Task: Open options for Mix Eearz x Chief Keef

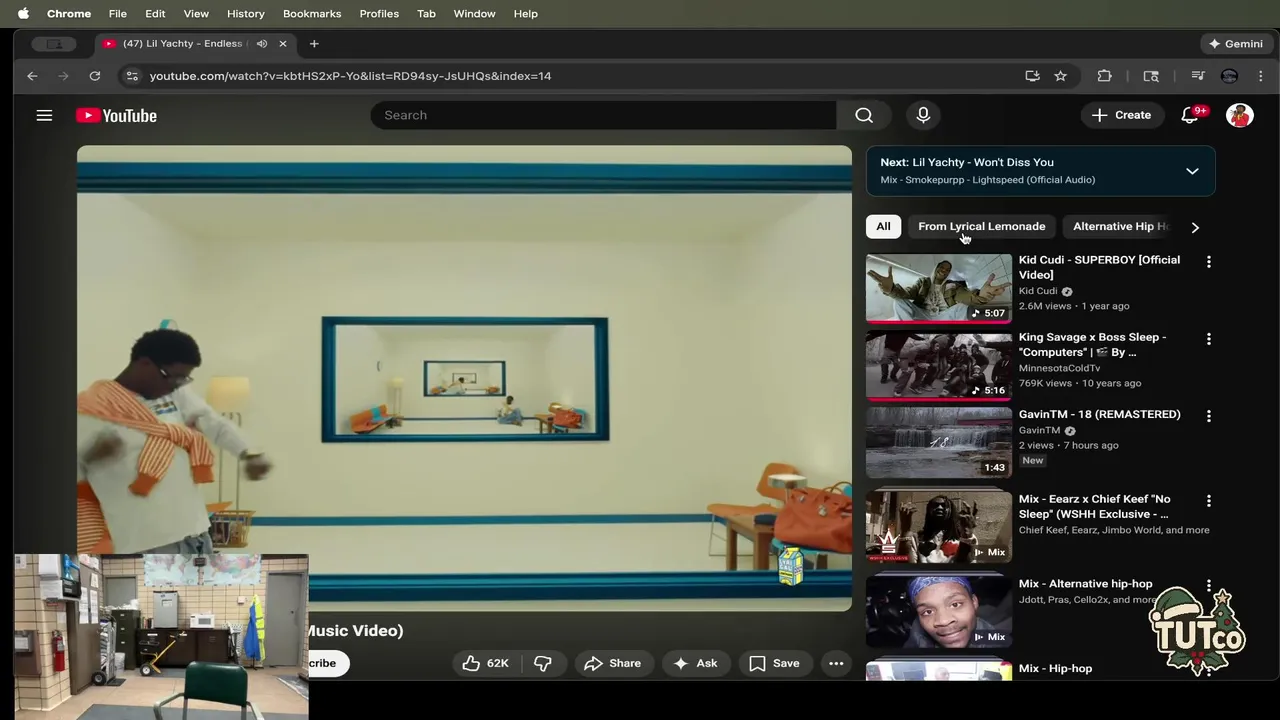Action: pos(1208,501)
